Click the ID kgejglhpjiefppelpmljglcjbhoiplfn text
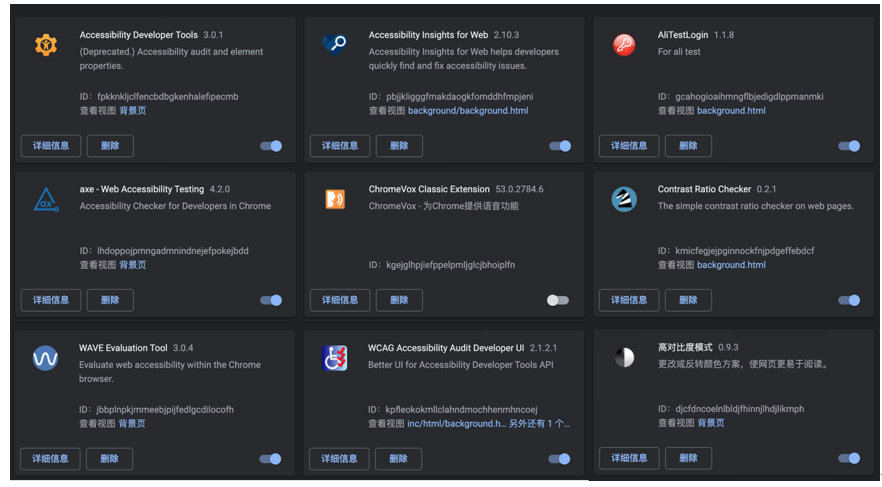Image resolution: width=882 pixels, height=487 pixels. (442, 265)
